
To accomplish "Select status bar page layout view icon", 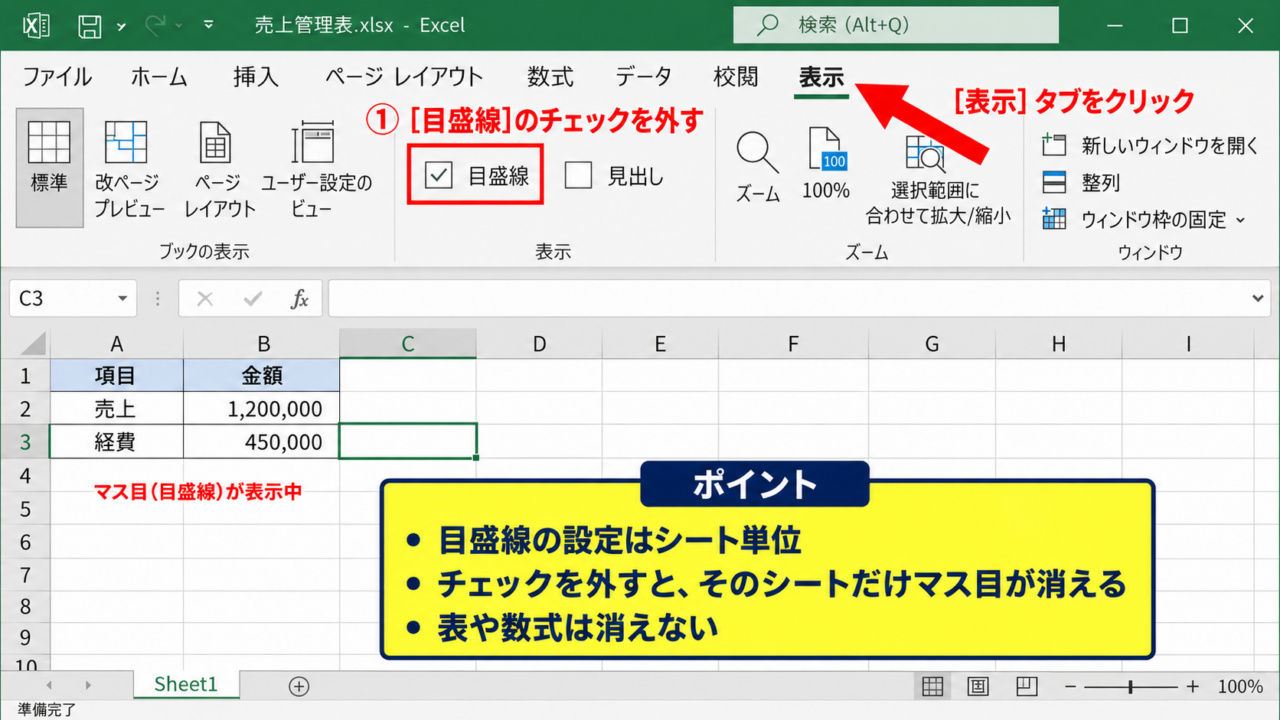I will point(978,686).
